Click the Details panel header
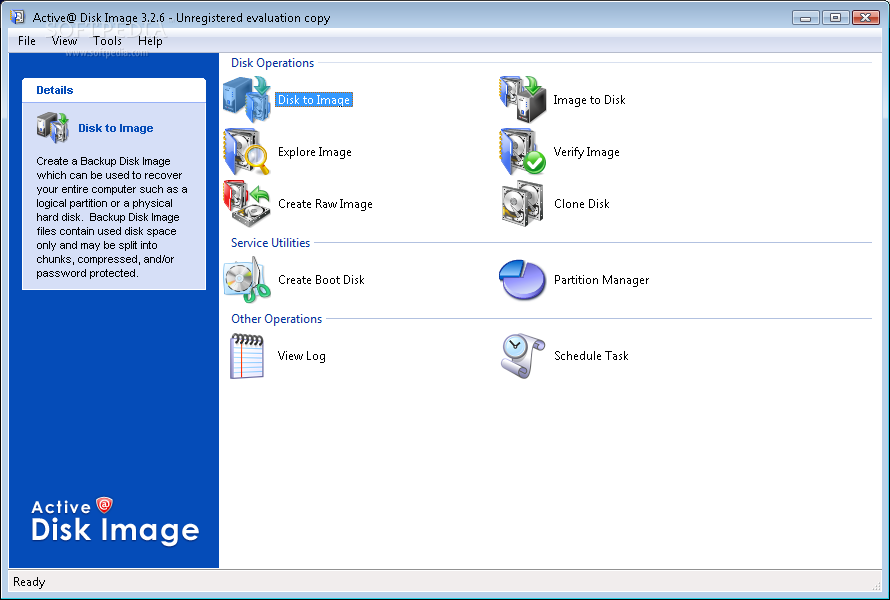The height and width of the screenshot is (600, 890). 114,90
